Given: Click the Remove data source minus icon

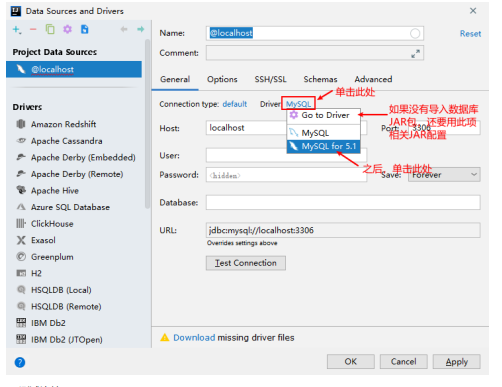Looking at the screenshot, I should point(33,30).
